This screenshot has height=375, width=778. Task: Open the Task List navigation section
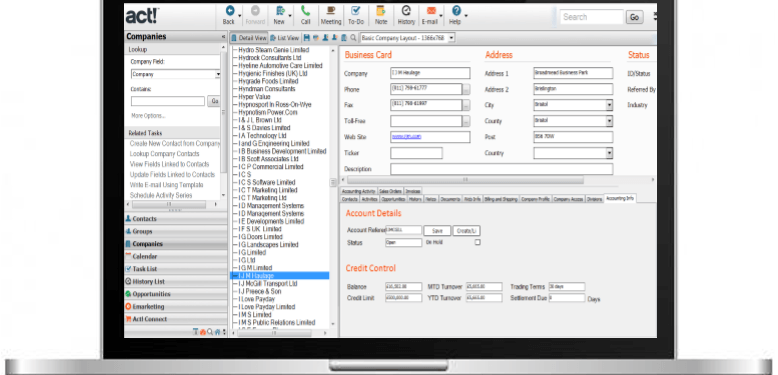point(175,269)
